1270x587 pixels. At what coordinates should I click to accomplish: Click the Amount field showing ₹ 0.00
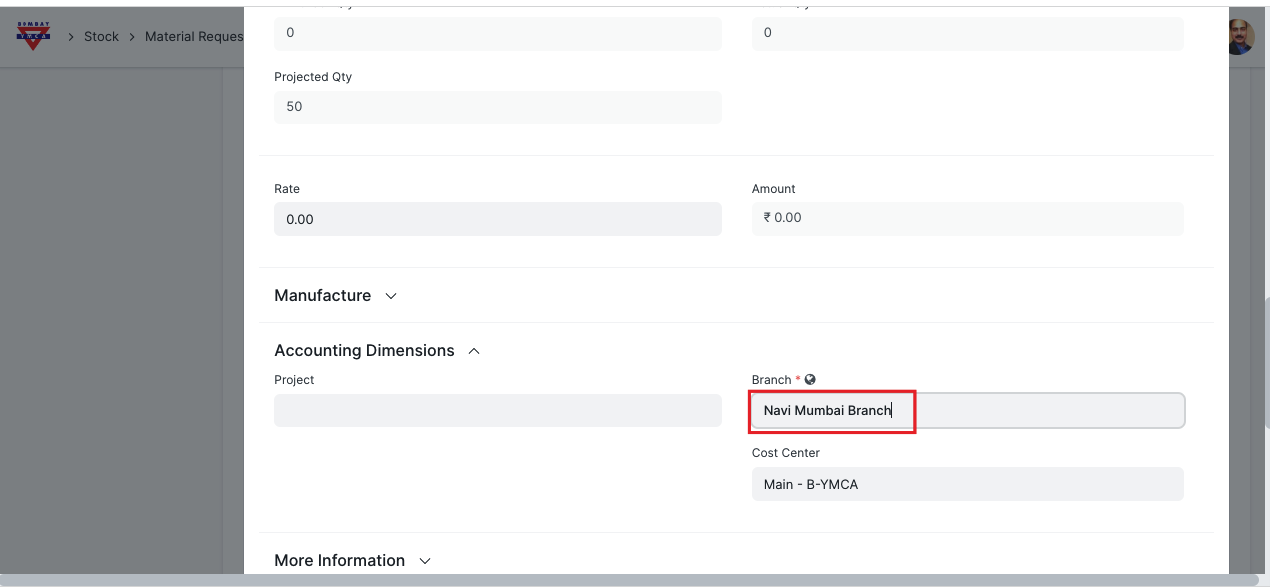967,218
